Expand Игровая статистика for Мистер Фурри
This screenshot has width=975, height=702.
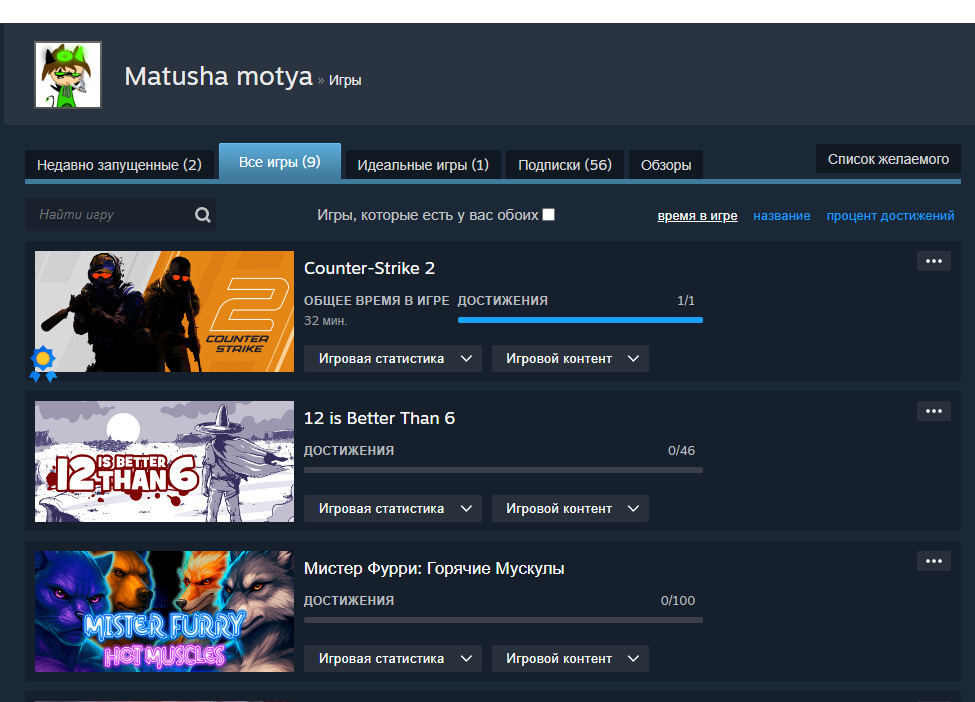click(x=392, y=658)
